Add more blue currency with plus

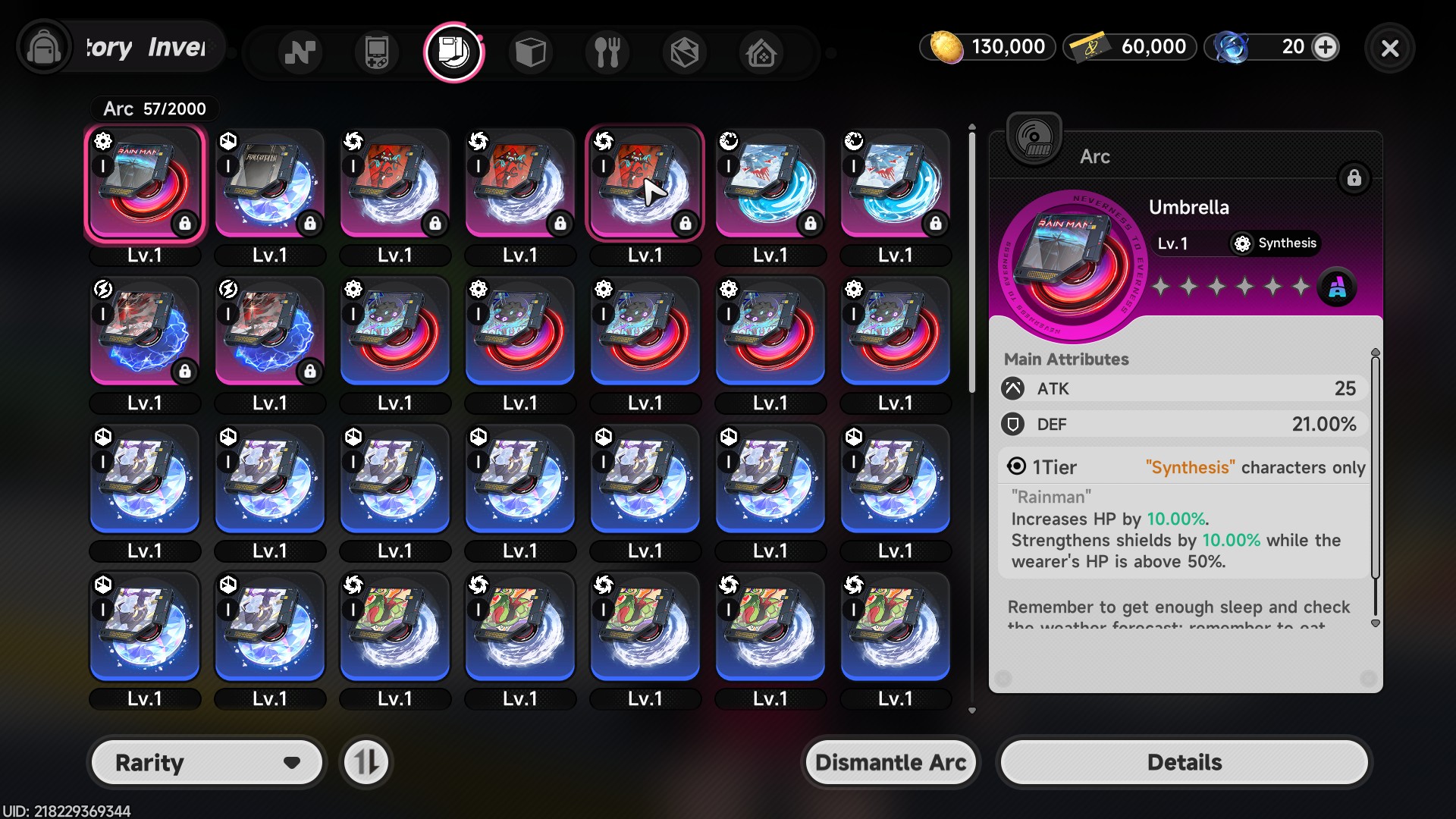point(1325,47)
